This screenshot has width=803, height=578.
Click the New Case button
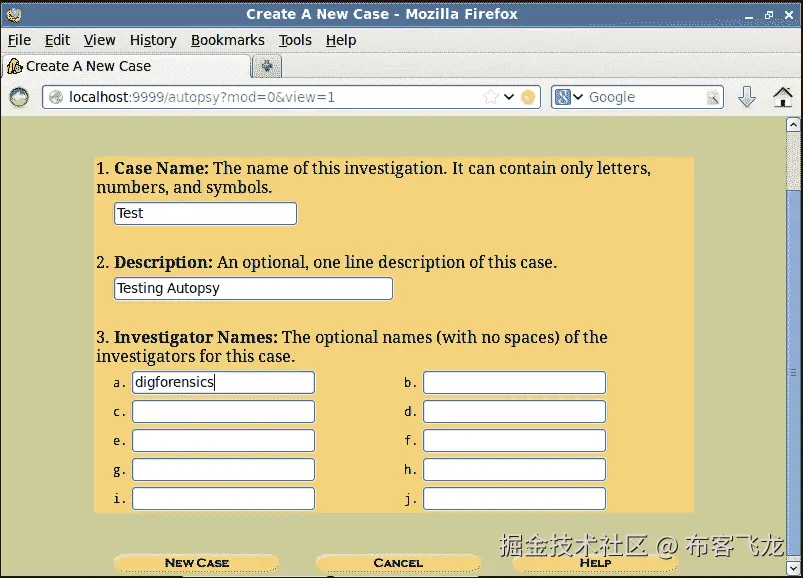(x=196, y=563)
